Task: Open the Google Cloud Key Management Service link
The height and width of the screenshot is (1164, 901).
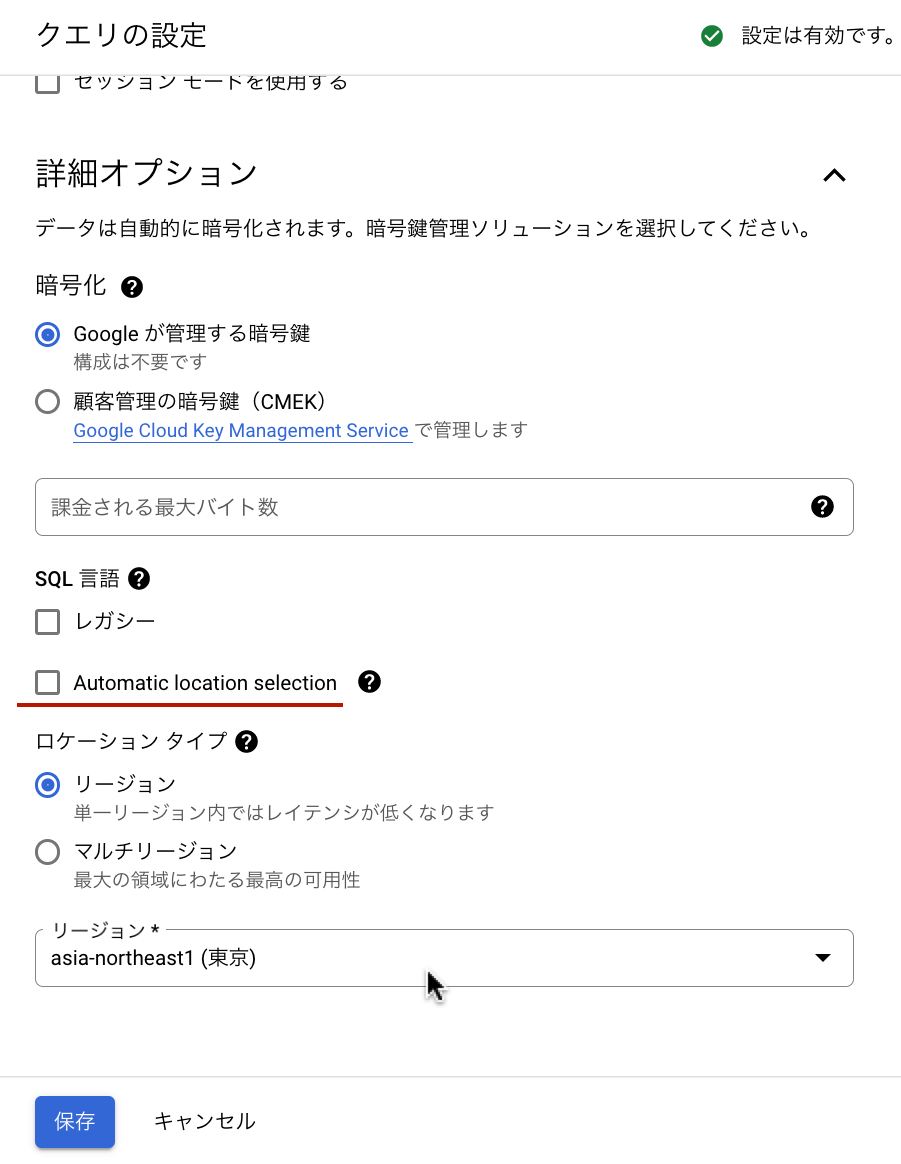Action: [x=242, y=430]
